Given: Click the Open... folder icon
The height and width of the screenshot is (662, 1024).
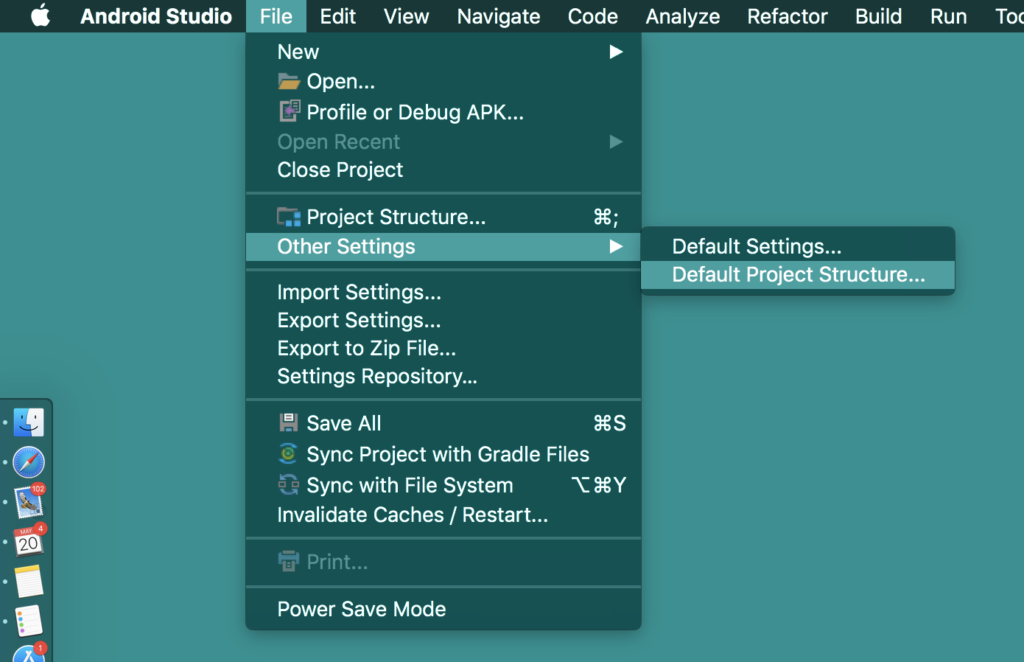Looking at the screenshot, I should (x=289, y=82).
